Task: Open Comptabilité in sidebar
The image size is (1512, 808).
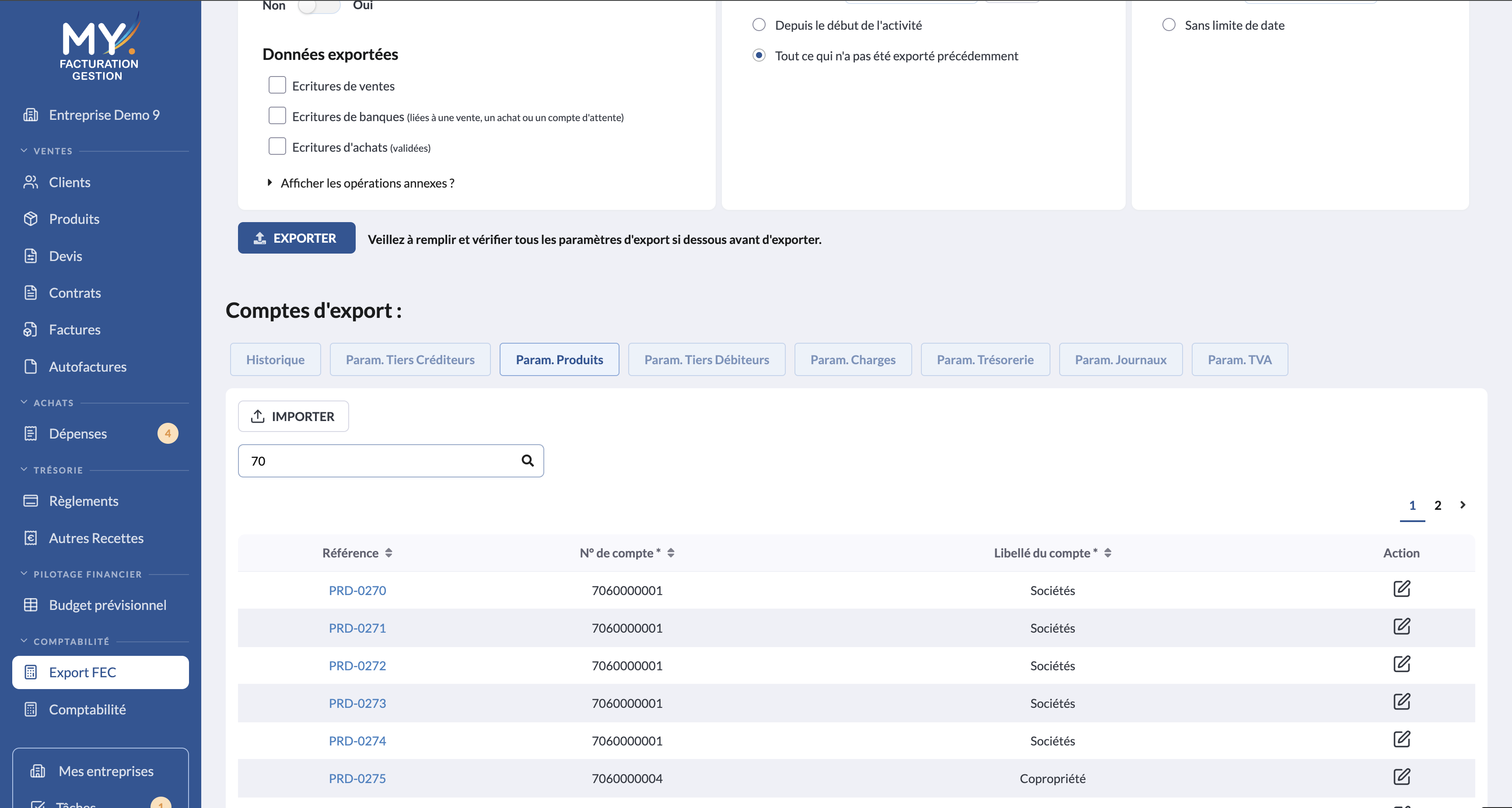Action: [x=100, y=710]
